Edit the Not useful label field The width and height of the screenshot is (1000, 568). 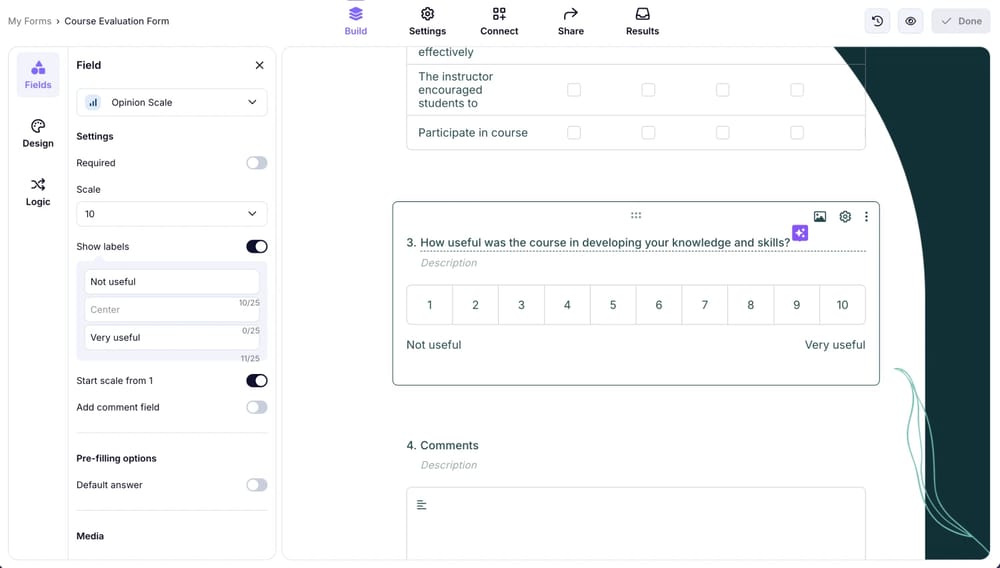point(172,281)
